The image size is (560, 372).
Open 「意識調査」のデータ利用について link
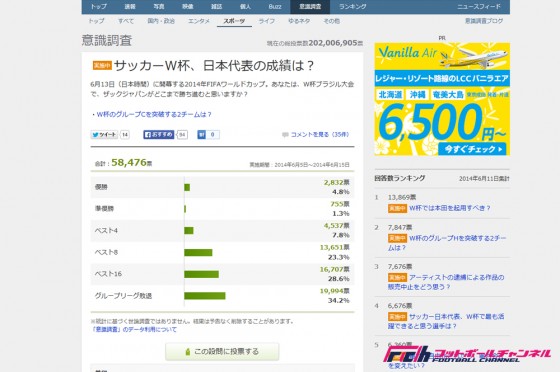pyautogui.click(x=134, y=330)
